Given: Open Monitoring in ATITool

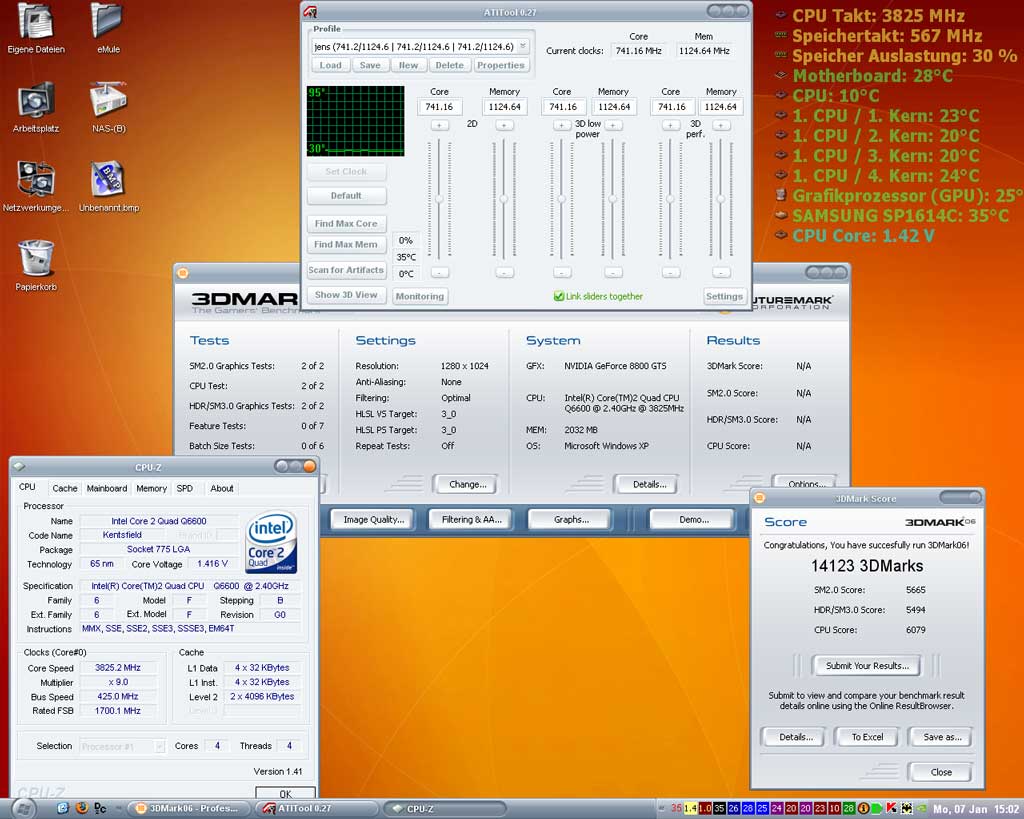Looking at the screenshot, I should 419,296.
